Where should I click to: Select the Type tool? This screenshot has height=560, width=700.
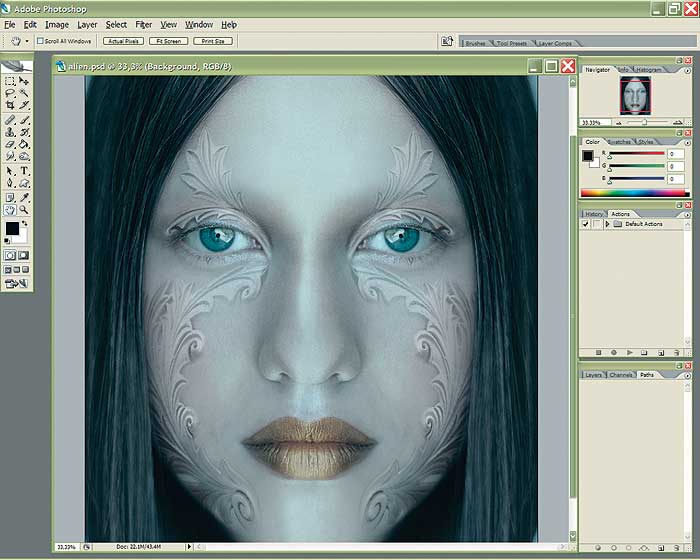click(x=24, y=171)
